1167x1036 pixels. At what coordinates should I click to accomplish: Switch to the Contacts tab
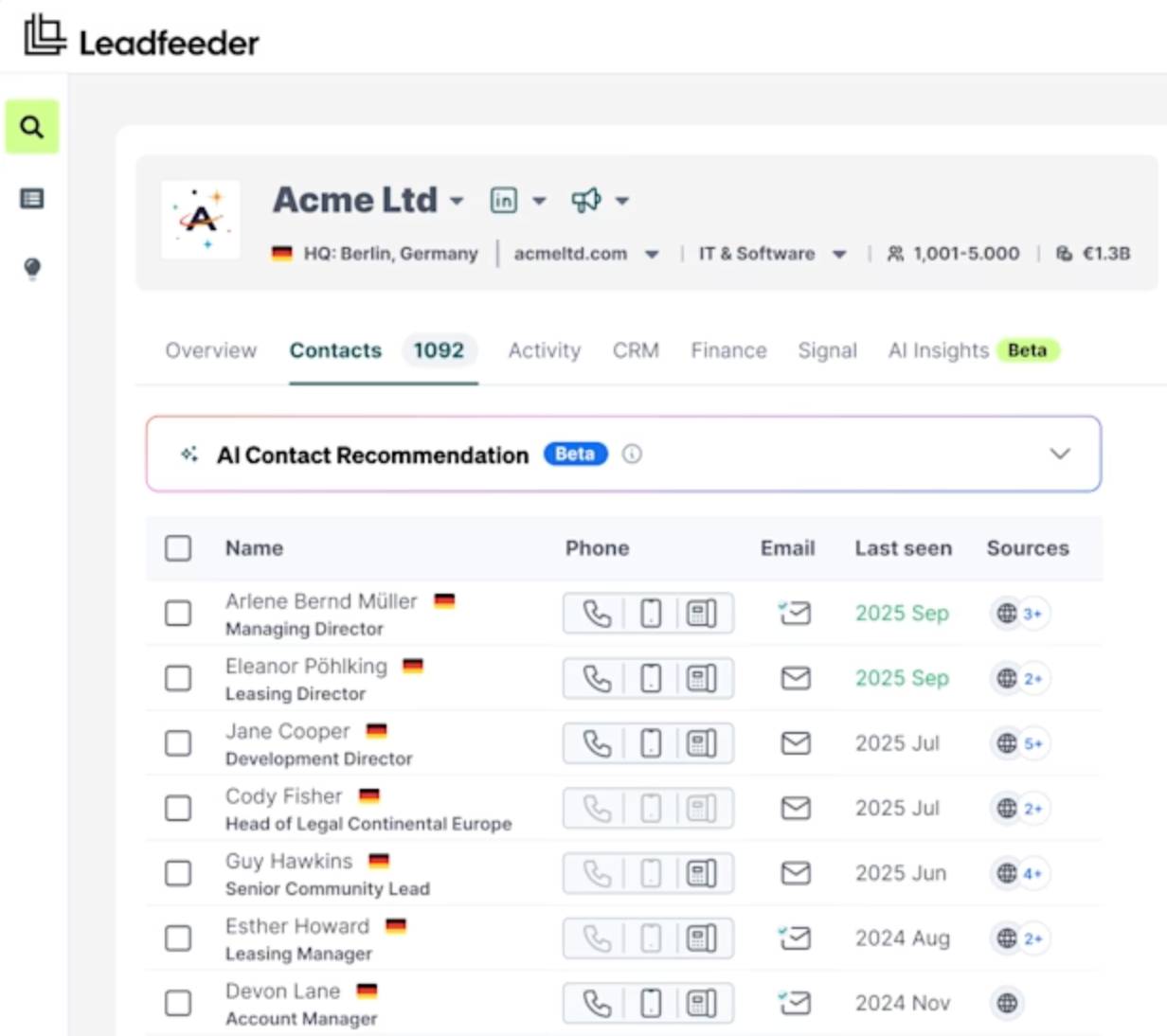click(335, 350)
